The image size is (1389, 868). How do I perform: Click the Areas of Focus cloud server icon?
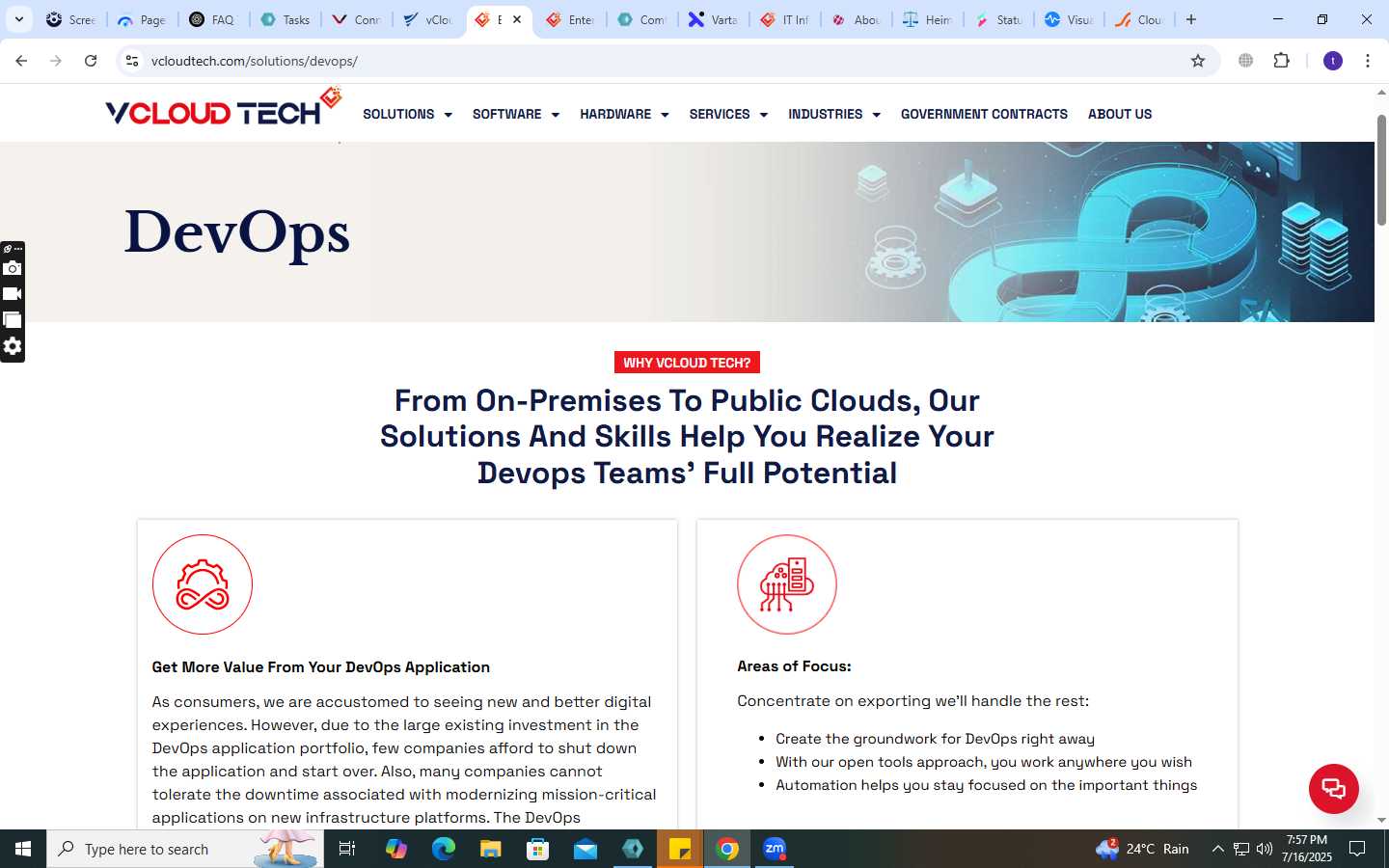[x=787, y=584]
